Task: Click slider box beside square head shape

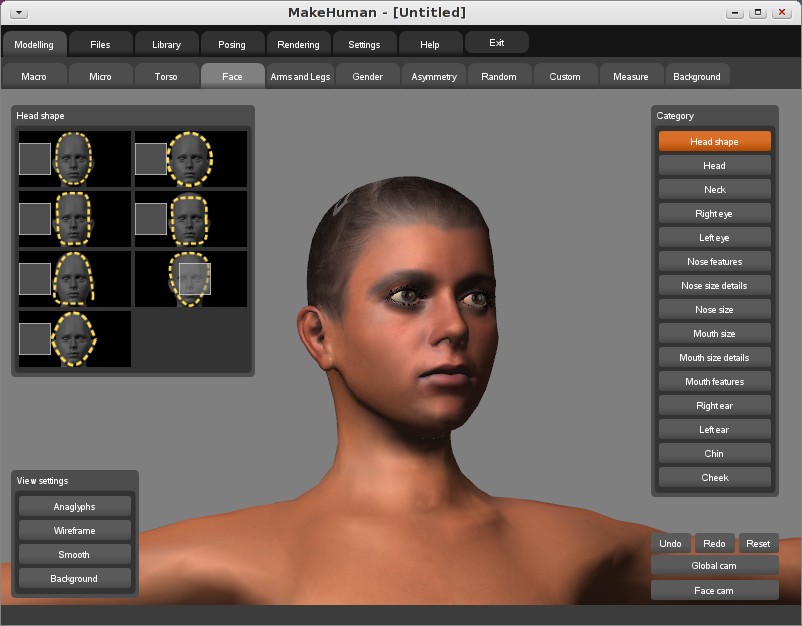Action: point(151,219)
